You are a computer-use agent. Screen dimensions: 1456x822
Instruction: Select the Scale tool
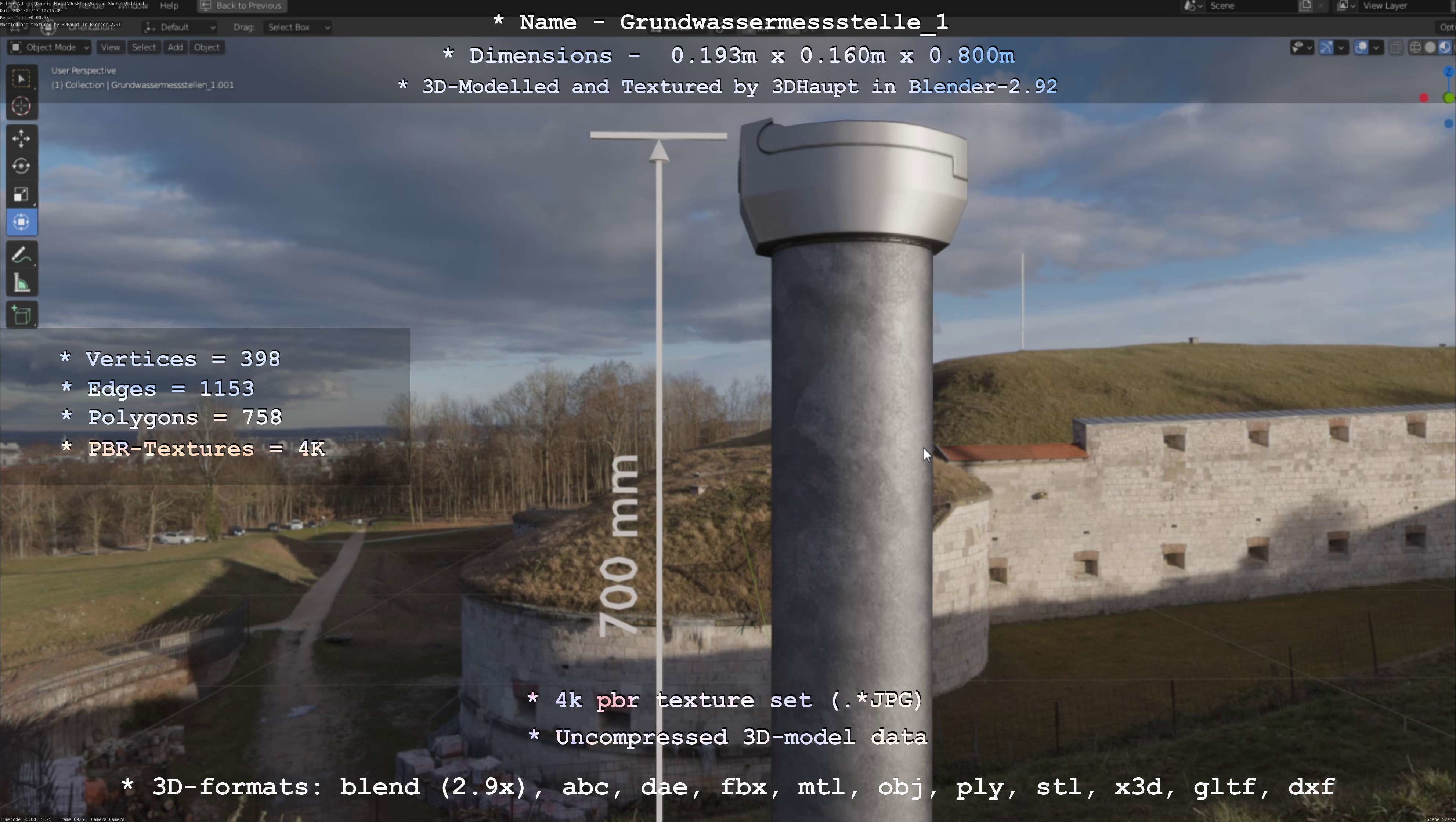click(21, 194)
